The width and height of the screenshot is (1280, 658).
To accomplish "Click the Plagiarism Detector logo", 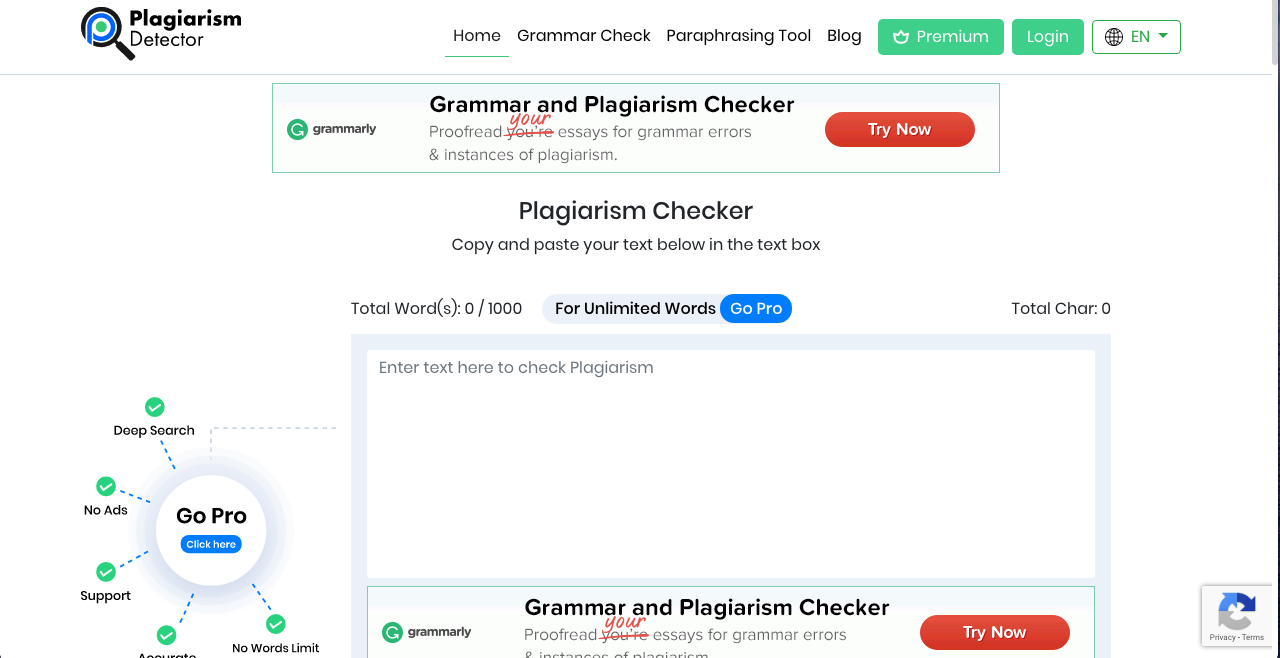I will tap(161, 31).
